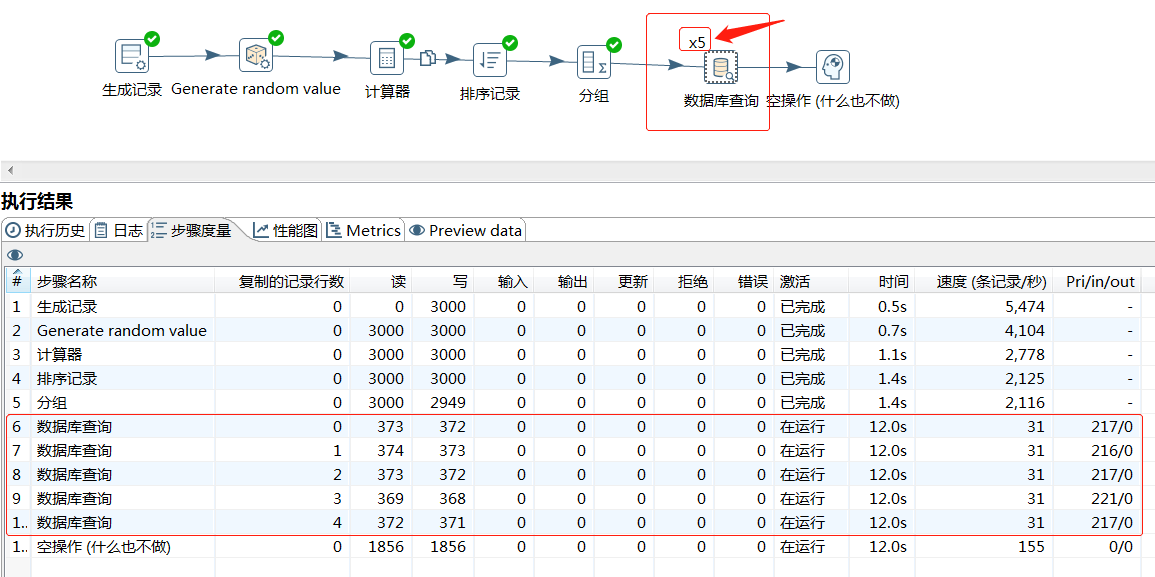The image size is (1155, 577).
Task: Switch to the 日志 tab
Action: [x=118, y=230]
